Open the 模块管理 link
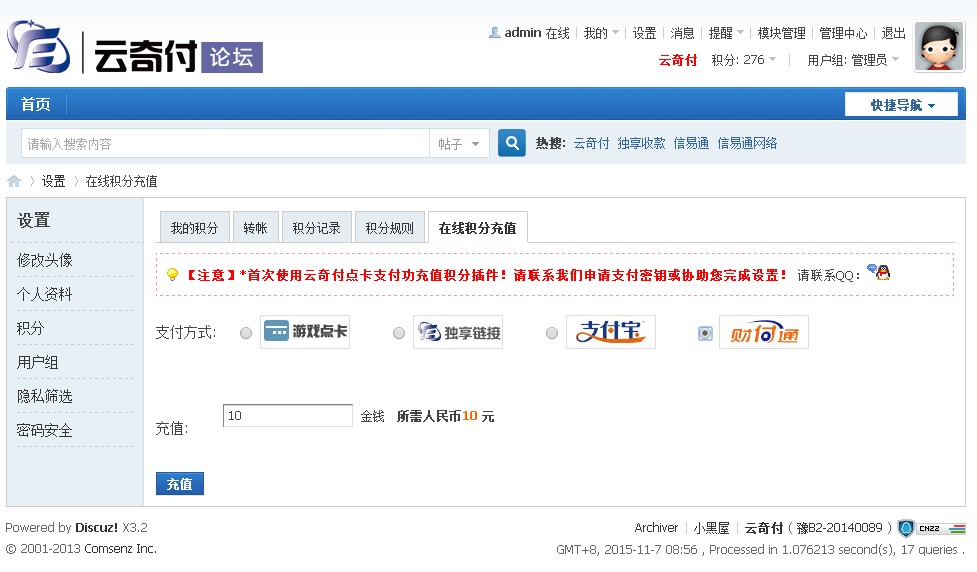This screenshot has width=977, height=572. coord(781,33)
